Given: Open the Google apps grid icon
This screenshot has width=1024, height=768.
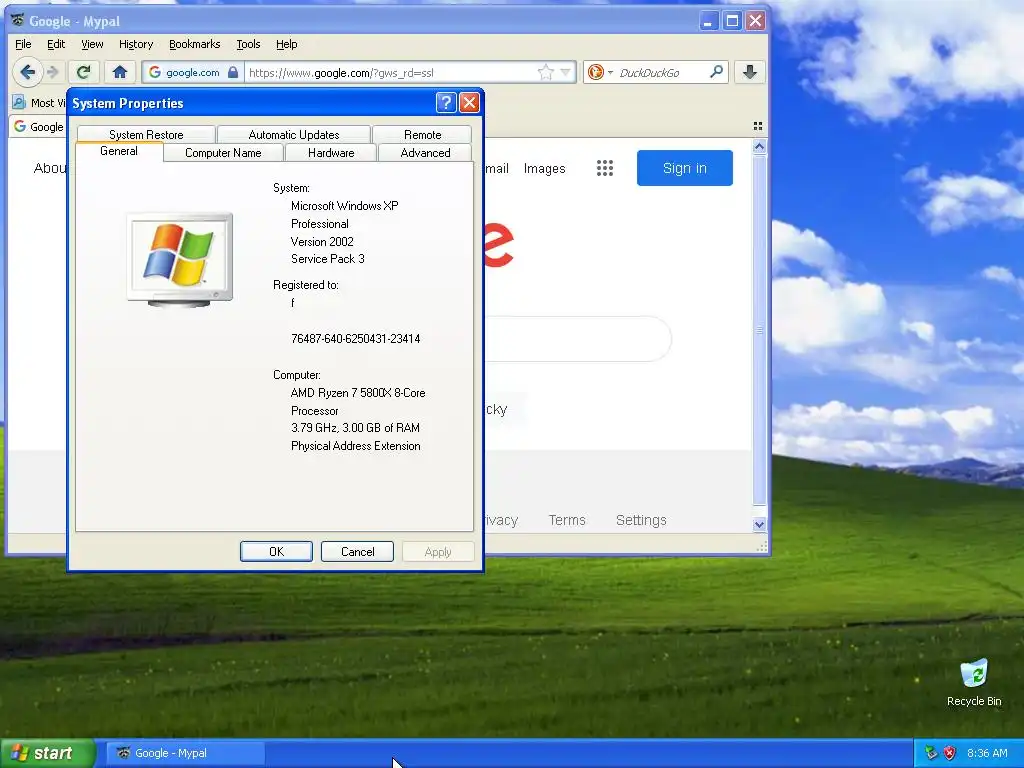Looking at the screenshot, I should pos(605,168).
